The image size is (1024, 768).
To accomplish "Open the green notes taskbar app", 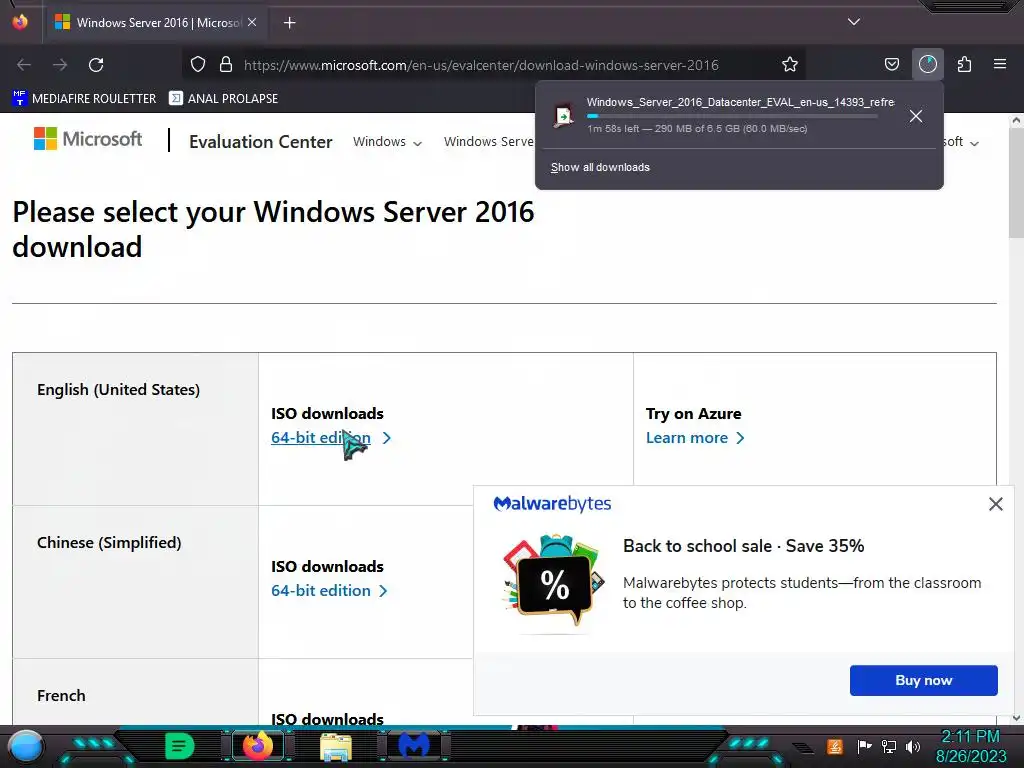I will pyautogui.click(x=179, y=746).
